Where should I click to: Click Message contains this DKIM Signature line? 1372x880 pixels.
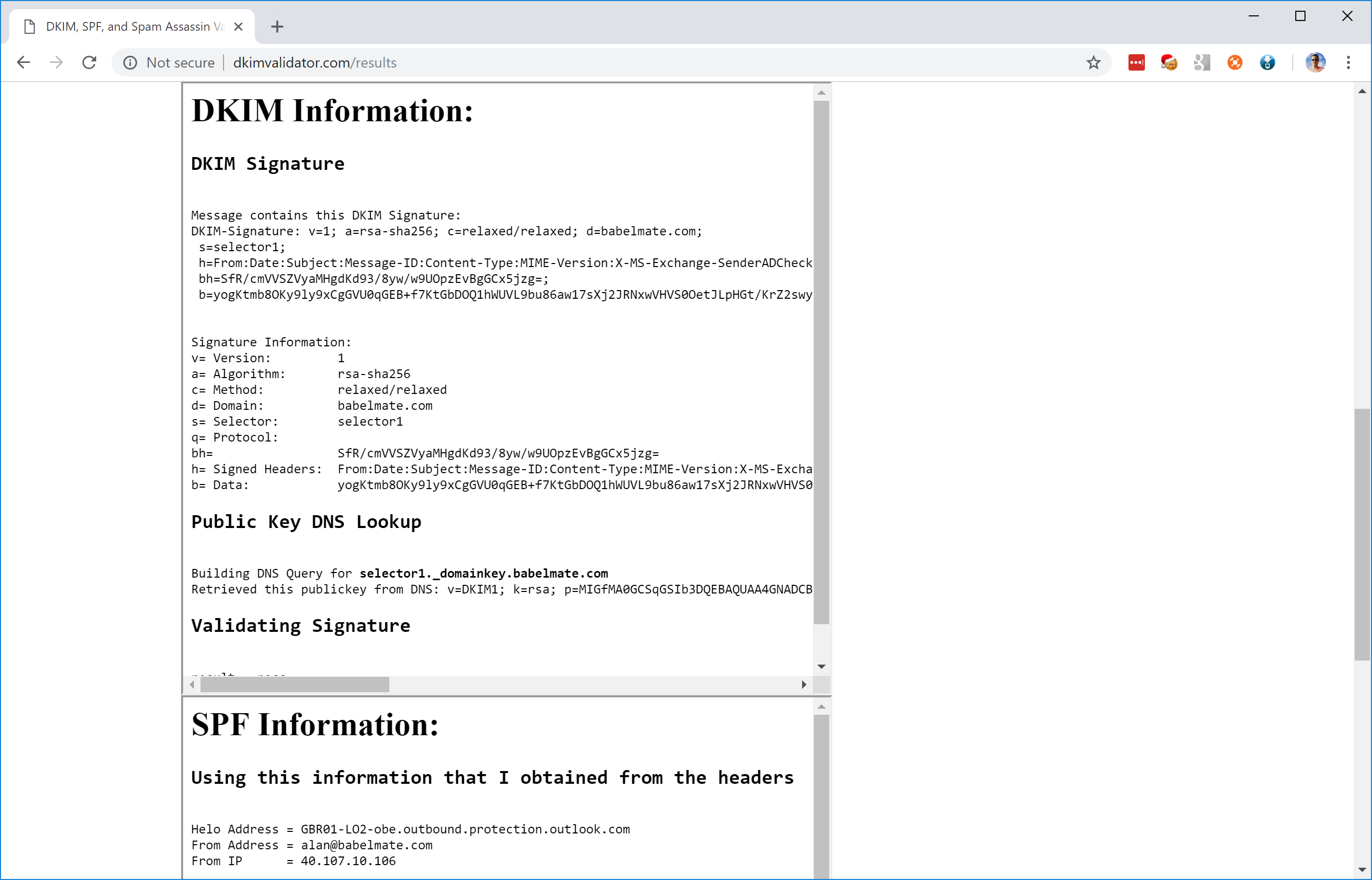(326, 215)
